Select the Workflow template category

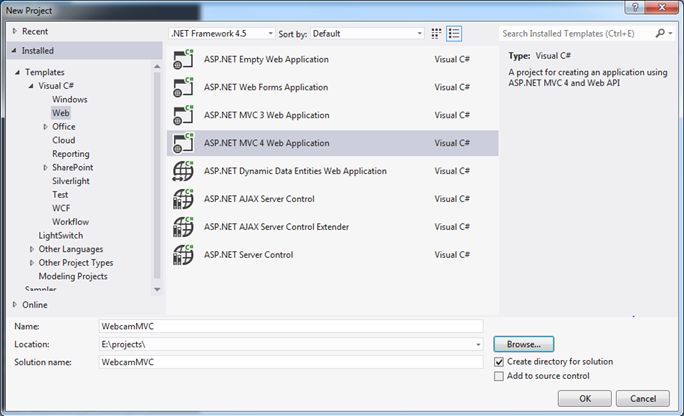coord(70,222)
